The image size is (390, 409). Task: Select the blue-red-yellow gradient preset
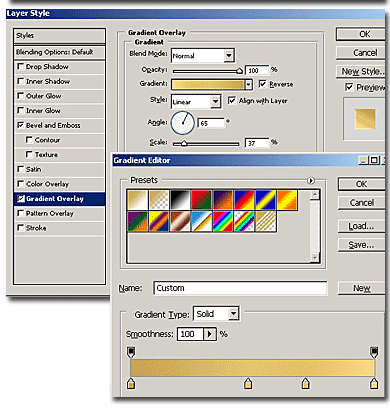244,200
